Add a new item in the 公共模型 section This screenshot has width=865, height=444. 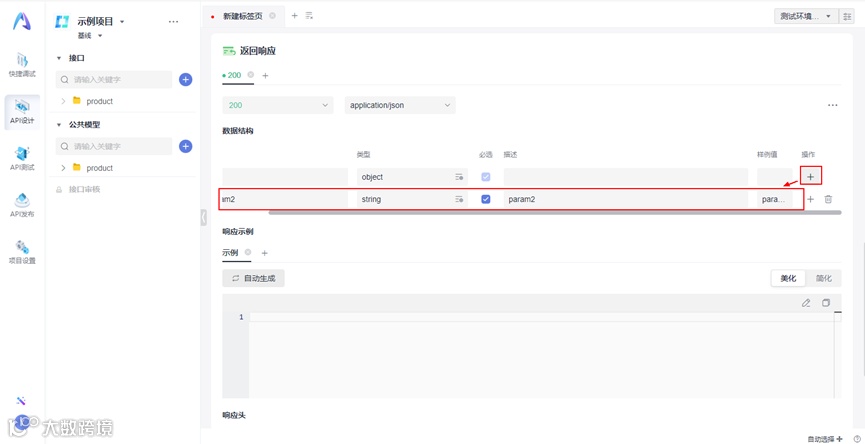[186, 146]
